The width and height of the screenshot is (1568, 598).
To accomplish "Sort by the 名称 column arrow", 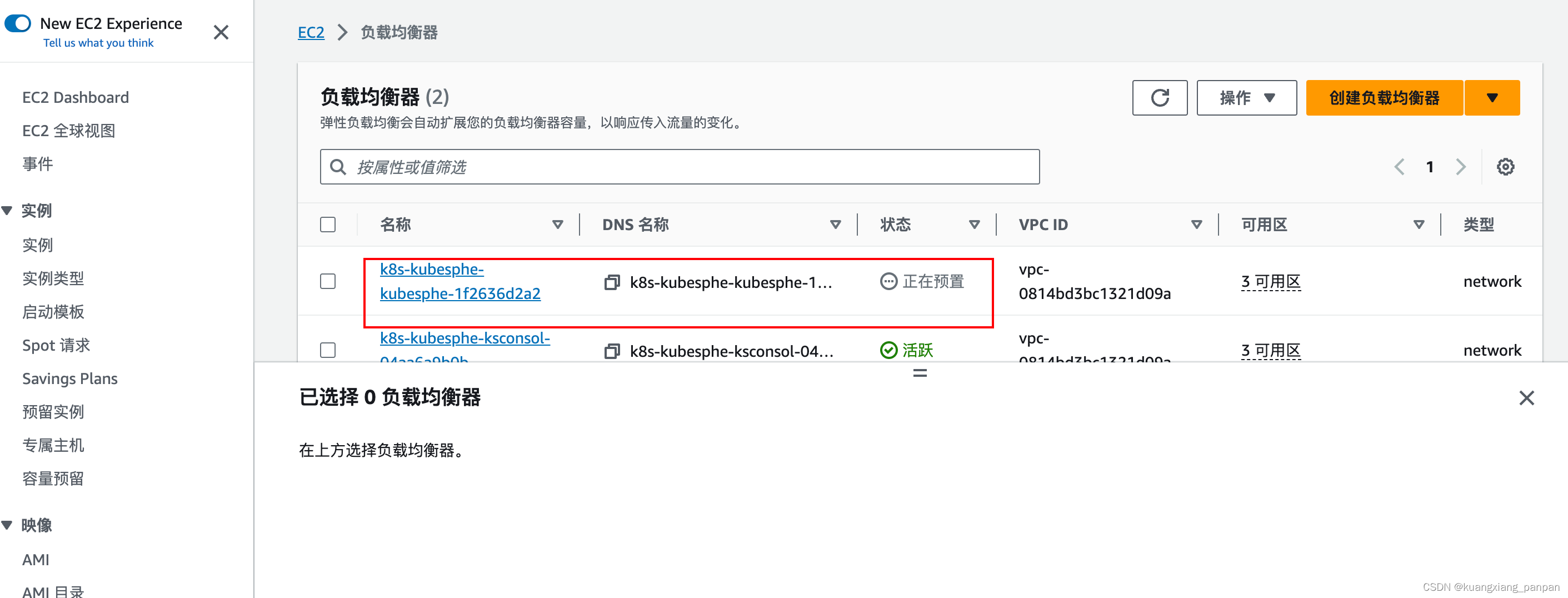I will pos(557,225).
